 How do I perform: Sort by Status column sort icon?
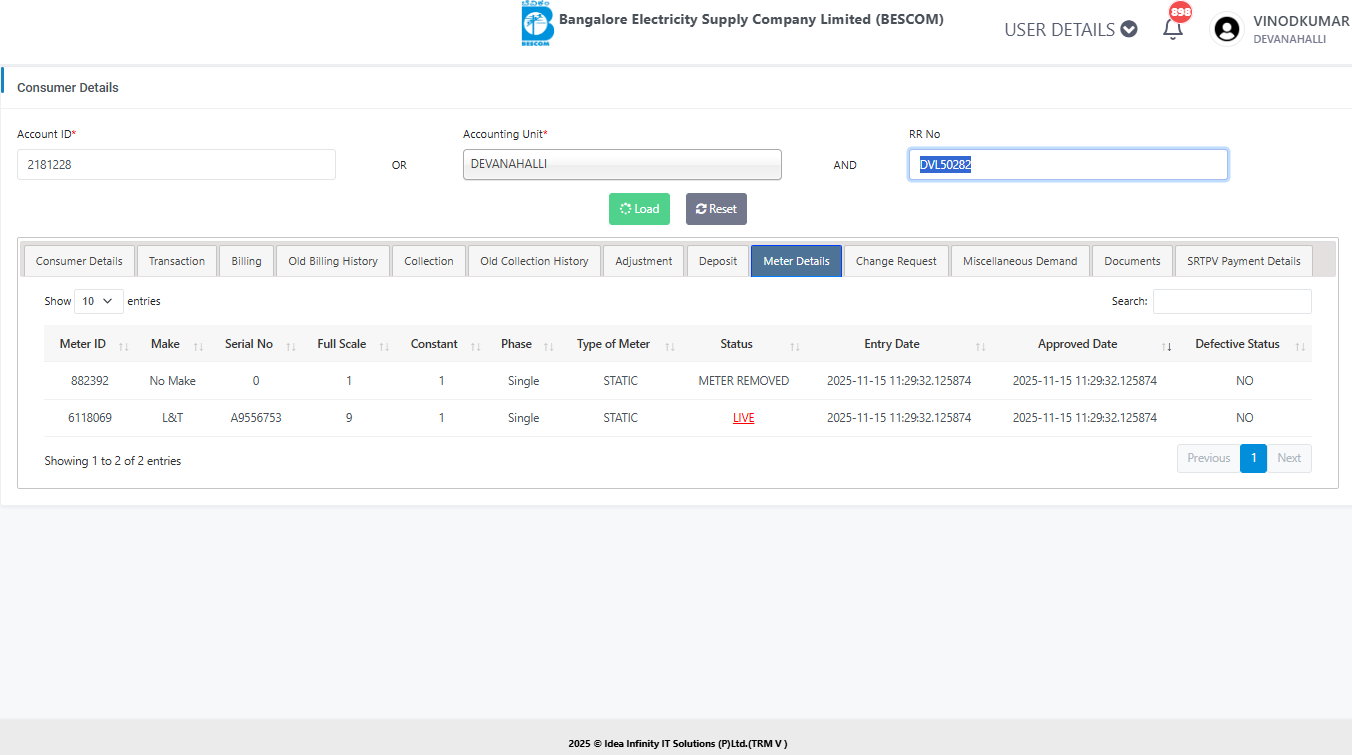click(795, 345)
